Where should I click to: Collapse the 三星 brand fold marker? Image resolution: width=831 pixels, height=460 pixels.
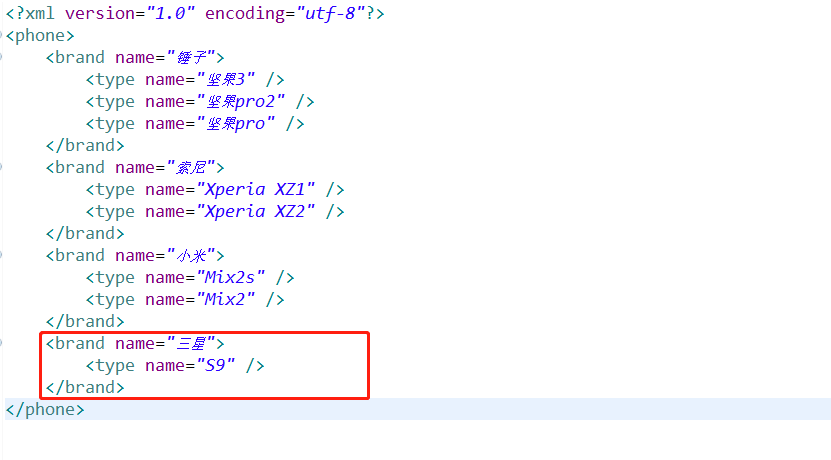tap(1, 343)
